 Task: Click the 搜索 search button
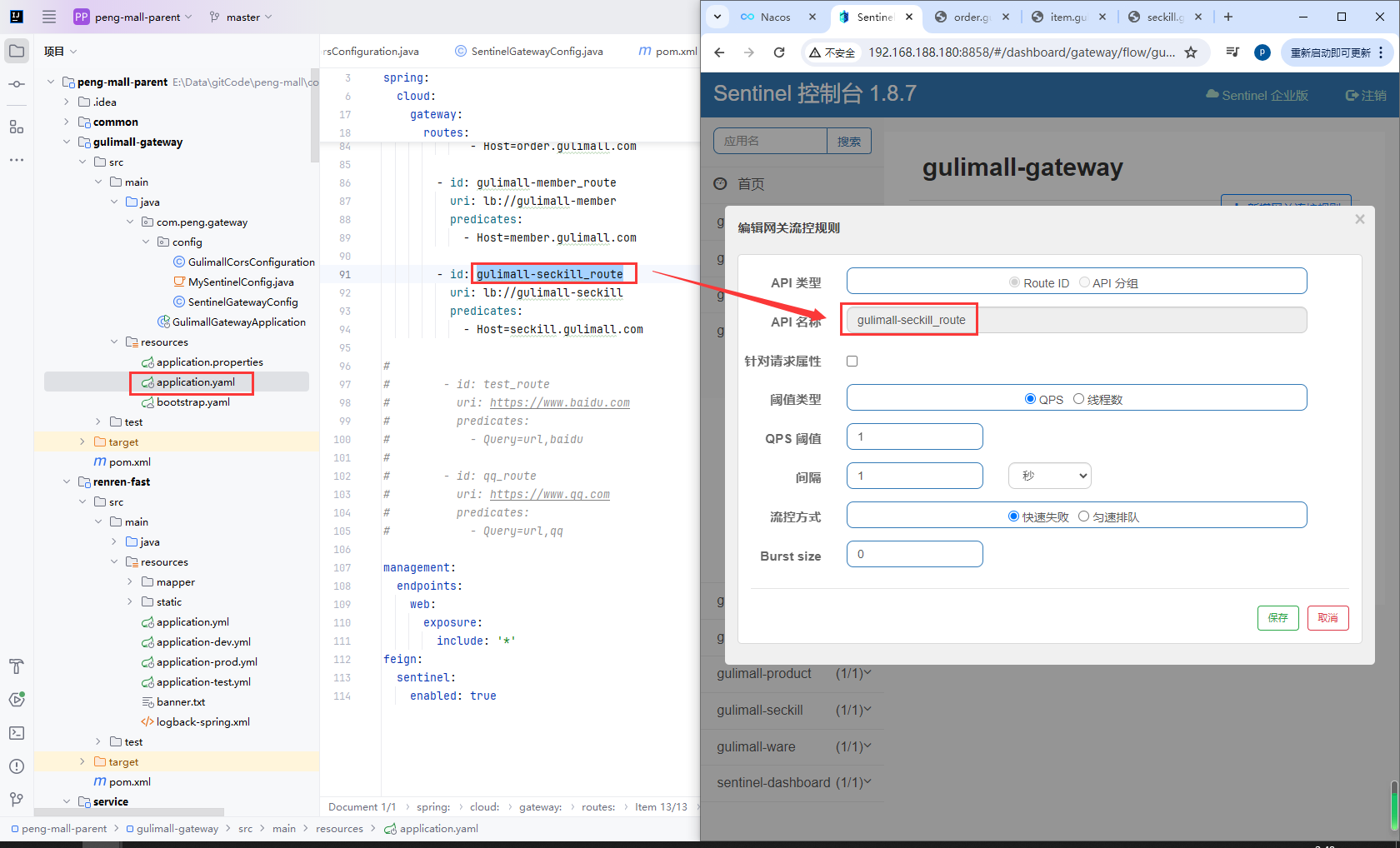[849, 141]
